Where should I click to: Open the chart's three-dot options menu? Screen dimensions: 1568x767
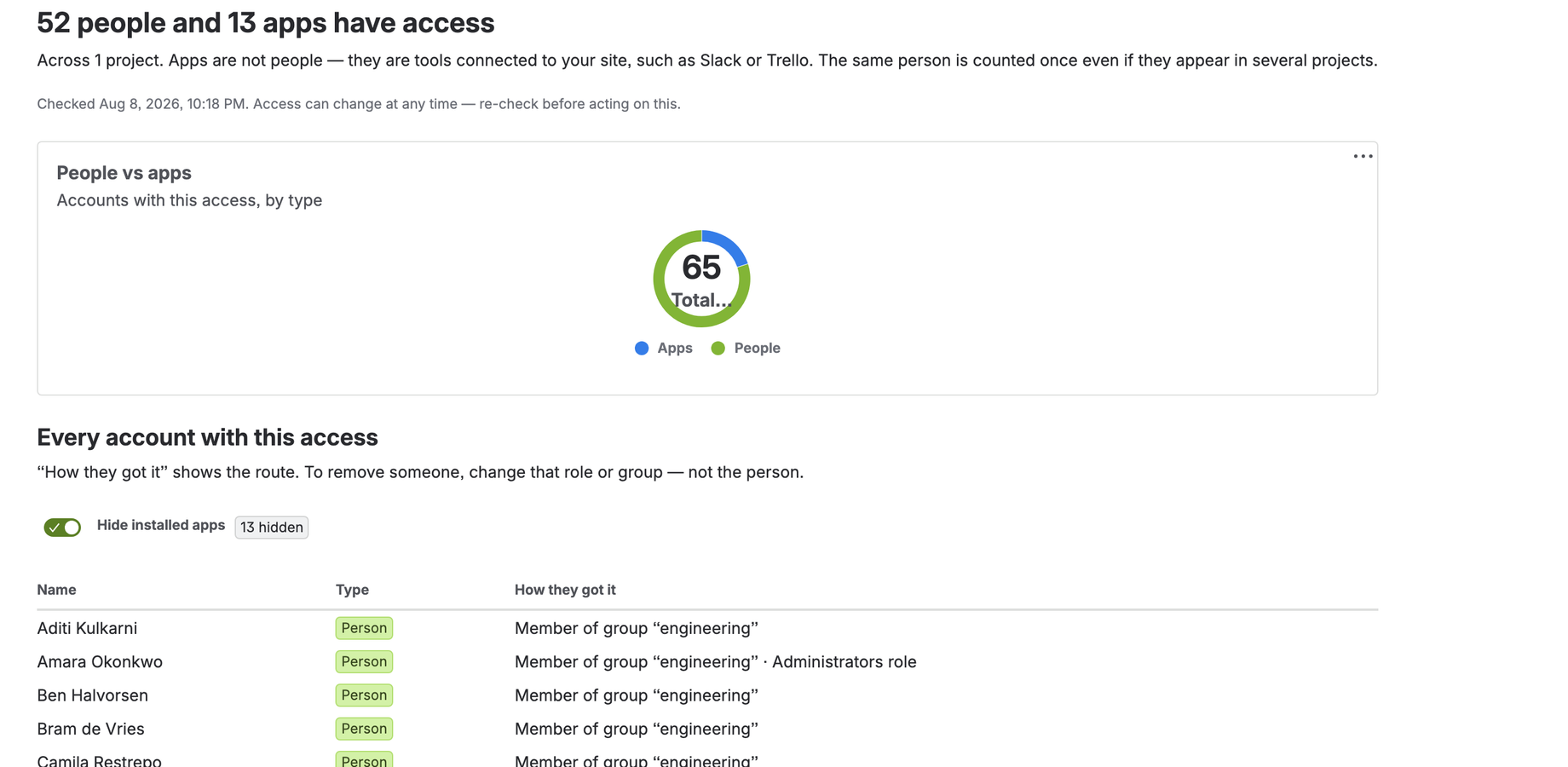click(1363, 156)
